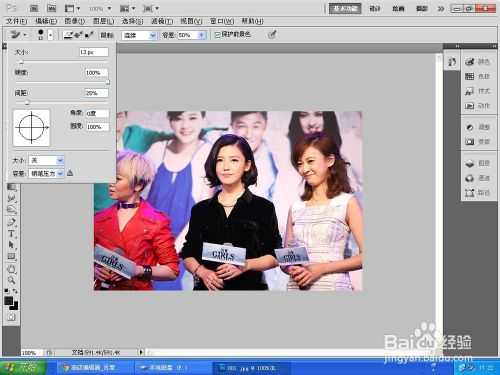
Task: Open the 钢笔压力 tolerance dropdown in brush popup
Action: [x=47, y=173]
